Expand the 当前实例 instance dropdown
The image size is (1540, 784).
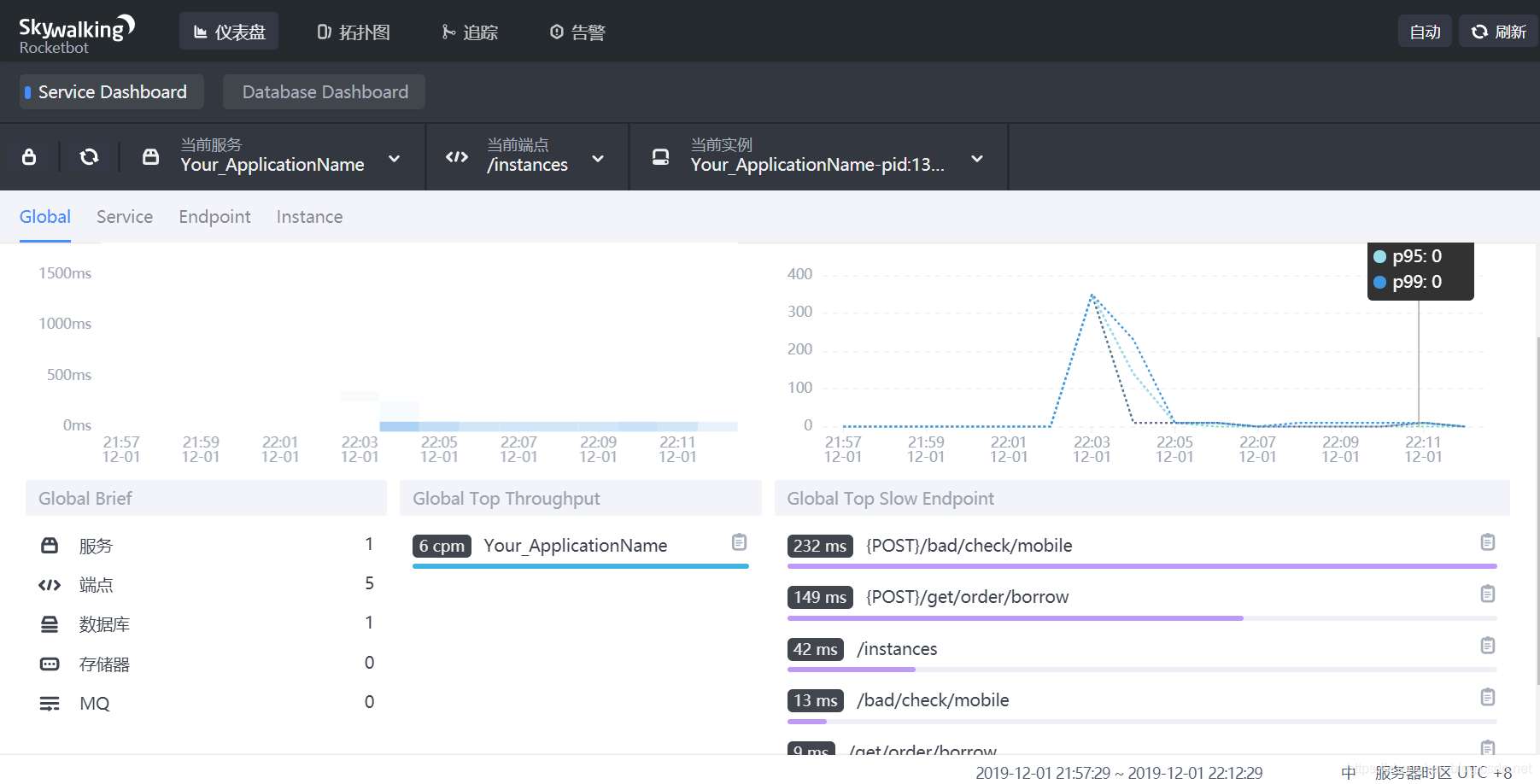[977, 158]
